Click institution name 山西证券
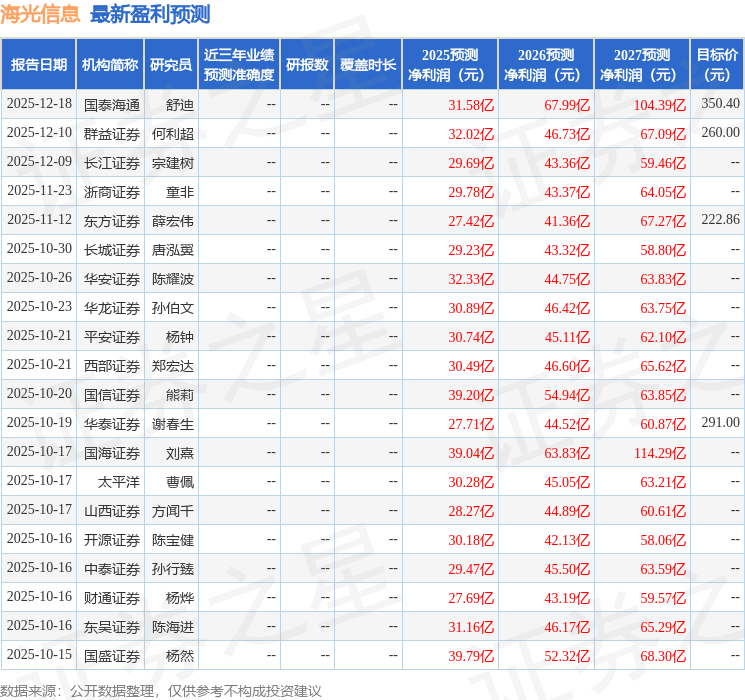Screen dimensions: 745x700 [x=112, y=511]
